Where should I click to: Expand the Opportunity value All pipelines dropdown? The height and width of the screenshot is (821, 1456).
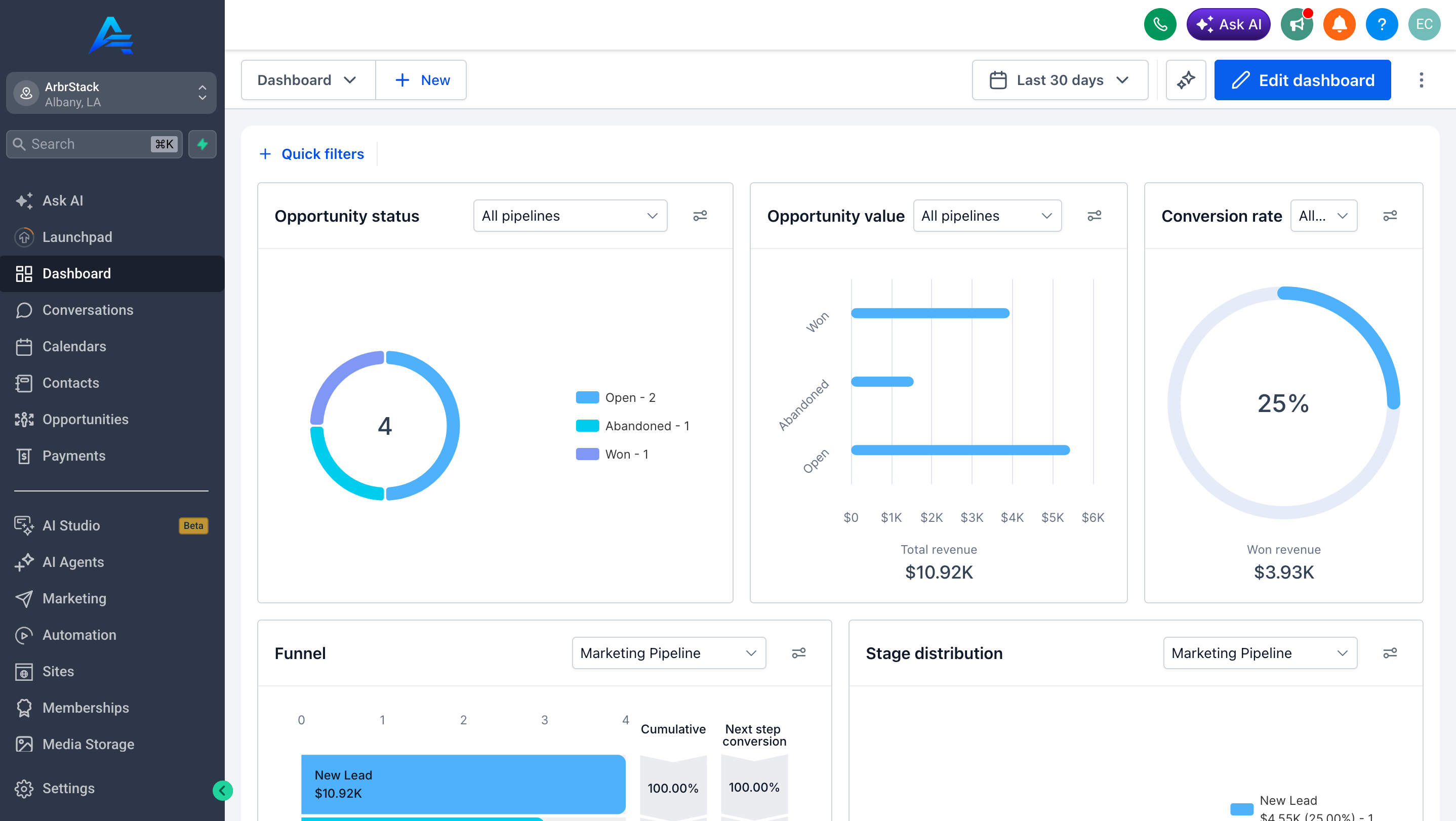coord(987,216)
